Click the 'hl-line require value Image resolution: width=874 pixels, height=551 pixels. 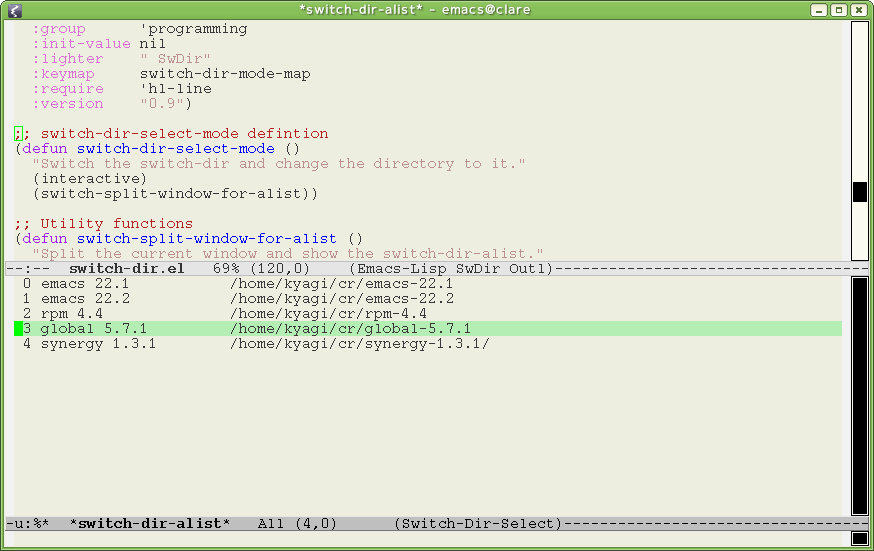click(x=176, y=89)
